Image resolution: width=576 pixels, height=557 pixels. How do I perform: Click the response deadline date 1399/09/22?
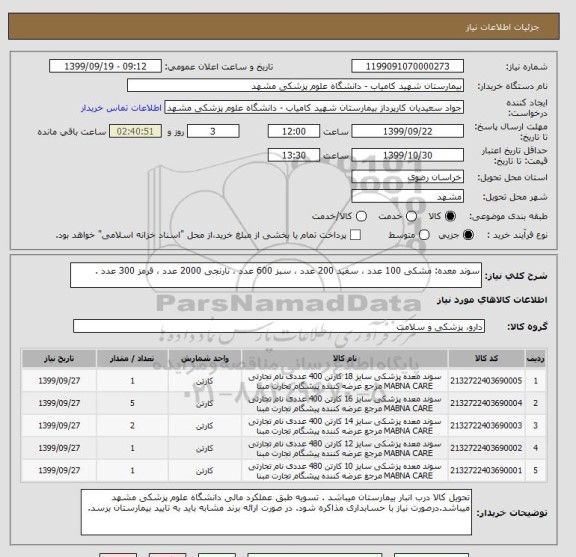(407, 132)
